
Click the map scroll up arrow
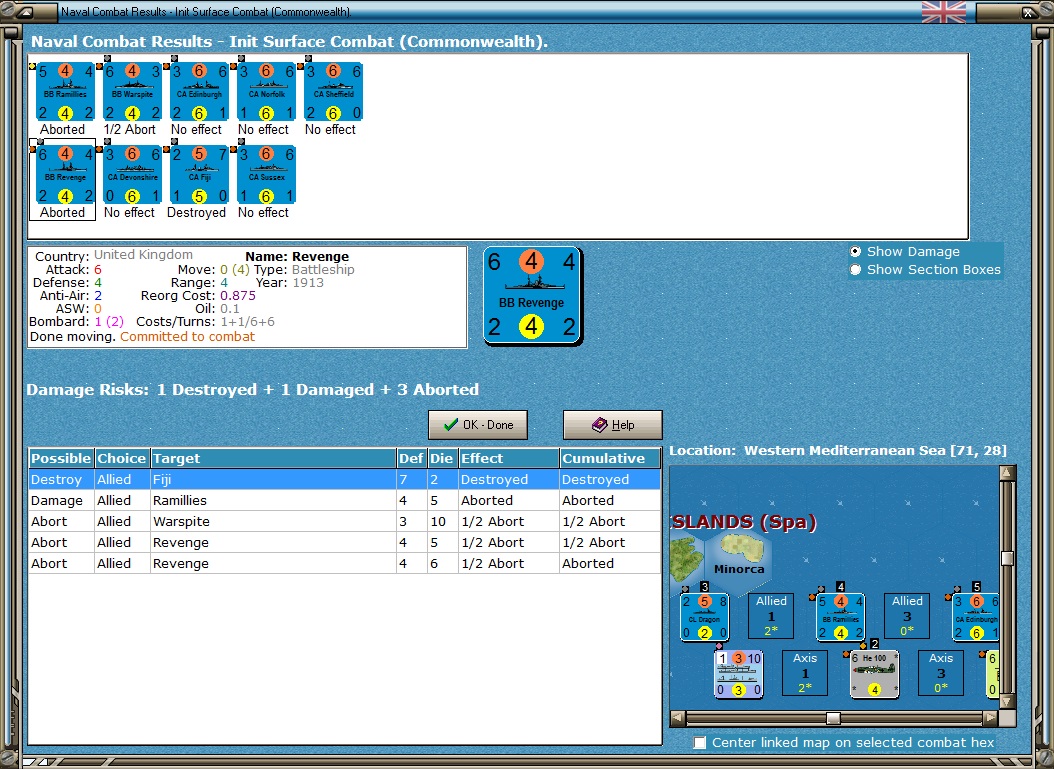click(1007, 473)
